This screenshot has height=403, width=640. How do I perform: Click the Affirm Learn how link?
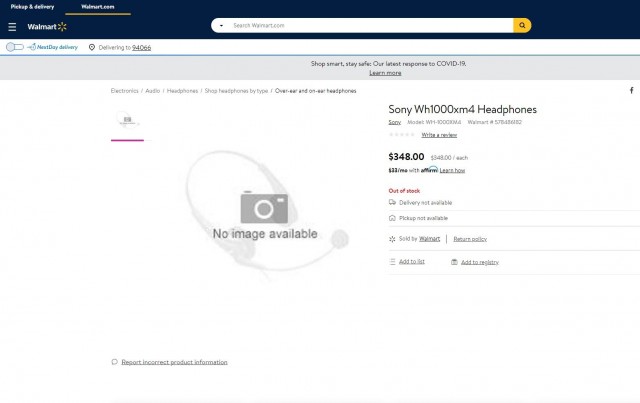pyautogui.click(x=452, y=170)
